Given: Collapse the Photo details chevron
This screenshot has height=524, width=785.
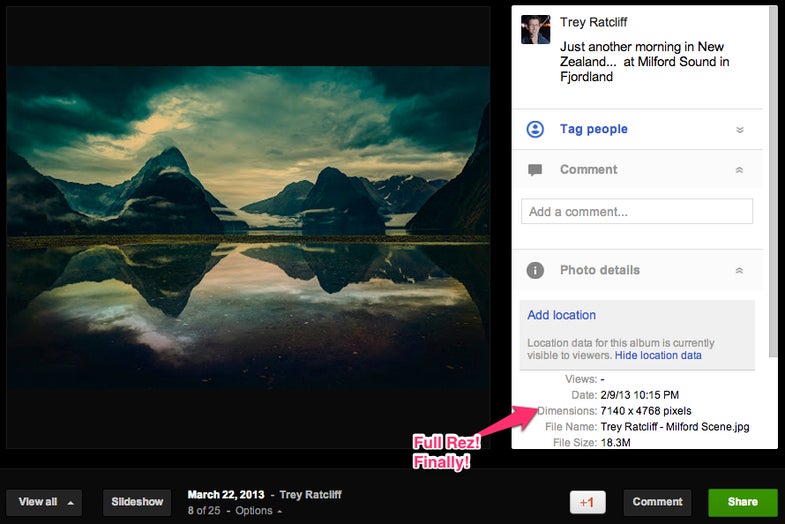Looking at the screenshot, I should pos(739,271).
